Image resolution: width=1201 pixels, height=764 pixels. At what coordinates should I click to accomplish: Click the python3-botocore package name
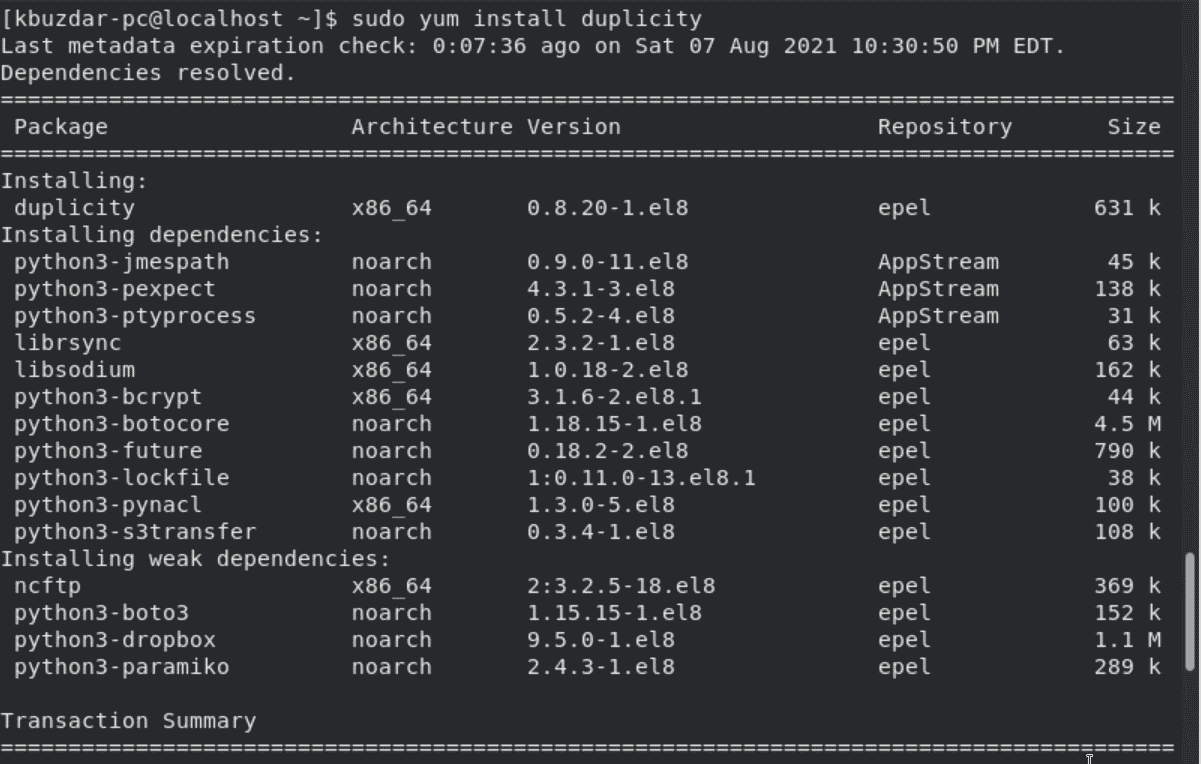click(121, 424)
